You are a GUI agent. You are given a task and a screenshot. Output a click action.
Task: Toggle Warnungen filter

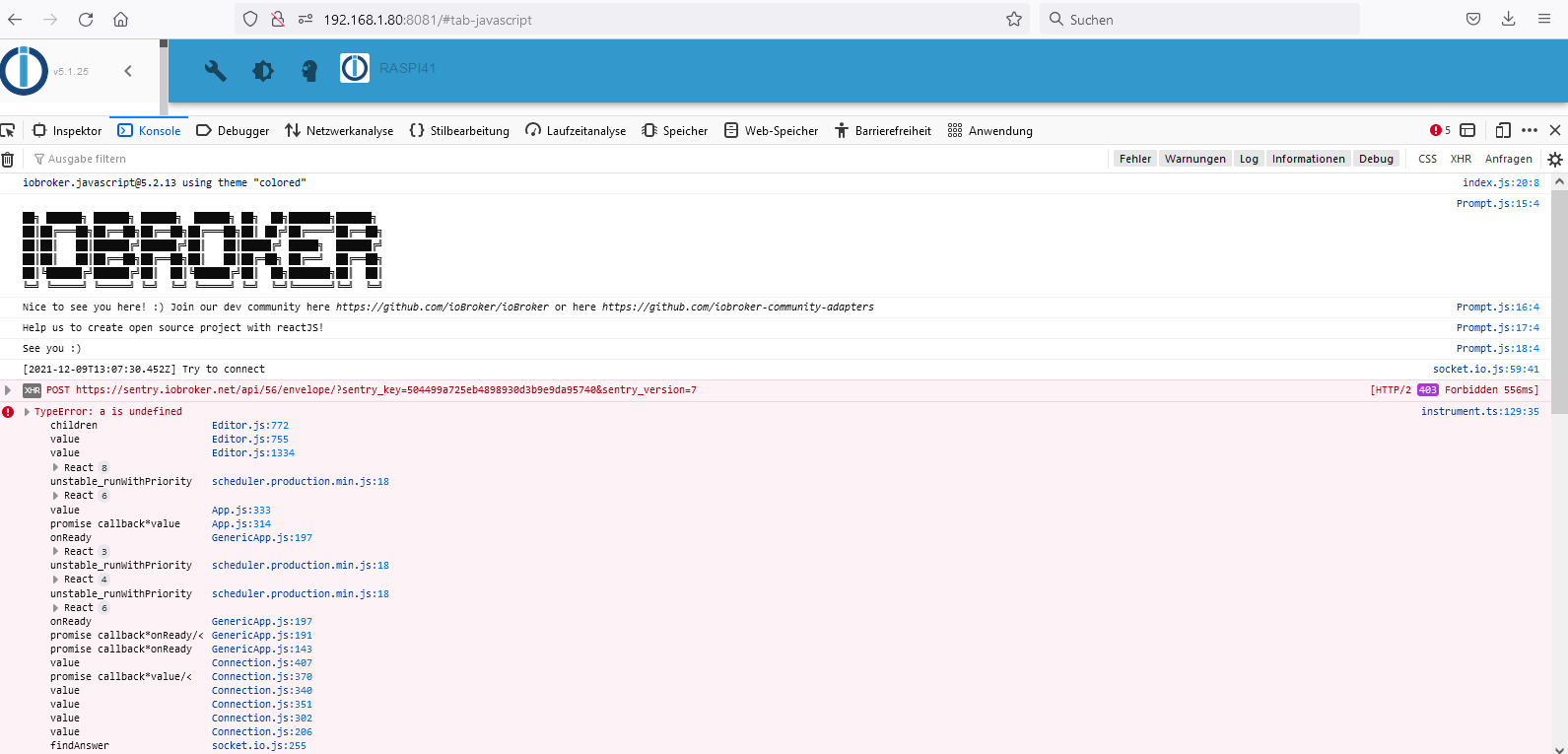1195,159
